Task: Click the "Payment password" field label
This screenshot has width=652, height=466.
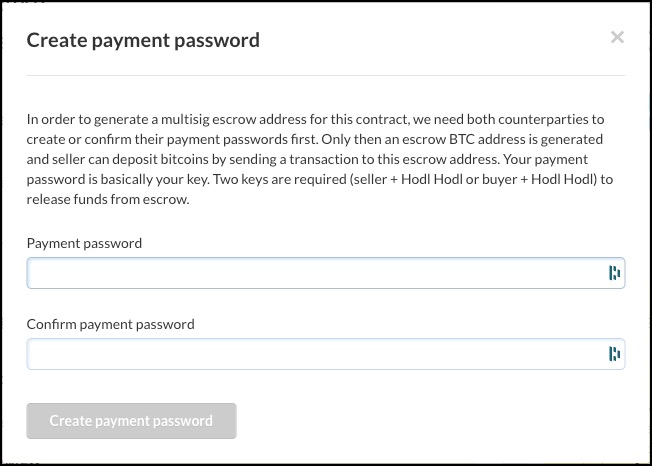Action: pos(84,243)
